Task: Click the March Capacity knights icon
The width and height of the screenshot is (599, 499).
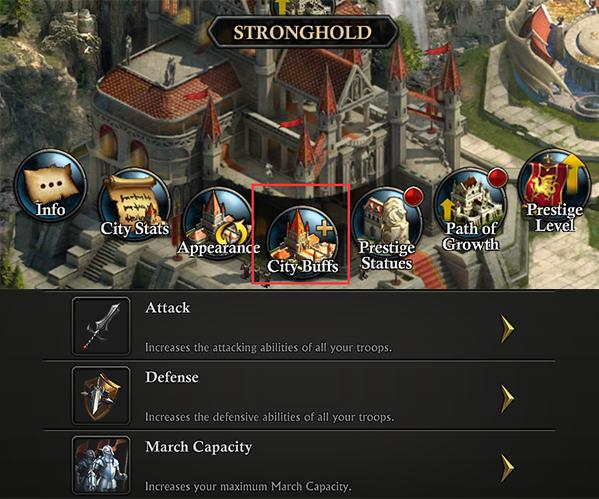Action: coord(101,465)
